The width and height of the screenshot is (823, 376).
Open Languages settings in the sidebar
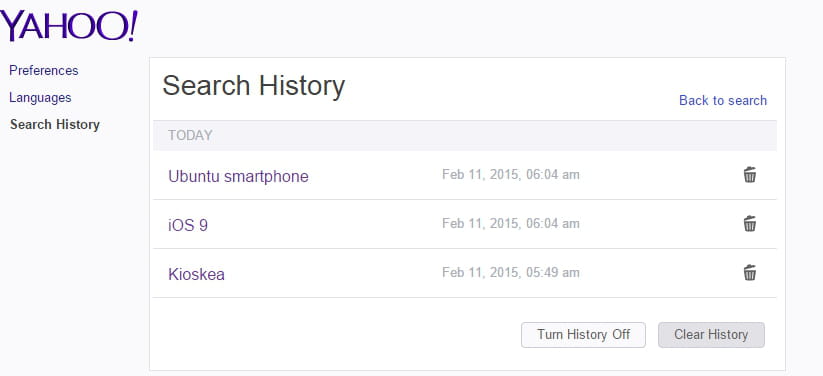coord(40,98)
